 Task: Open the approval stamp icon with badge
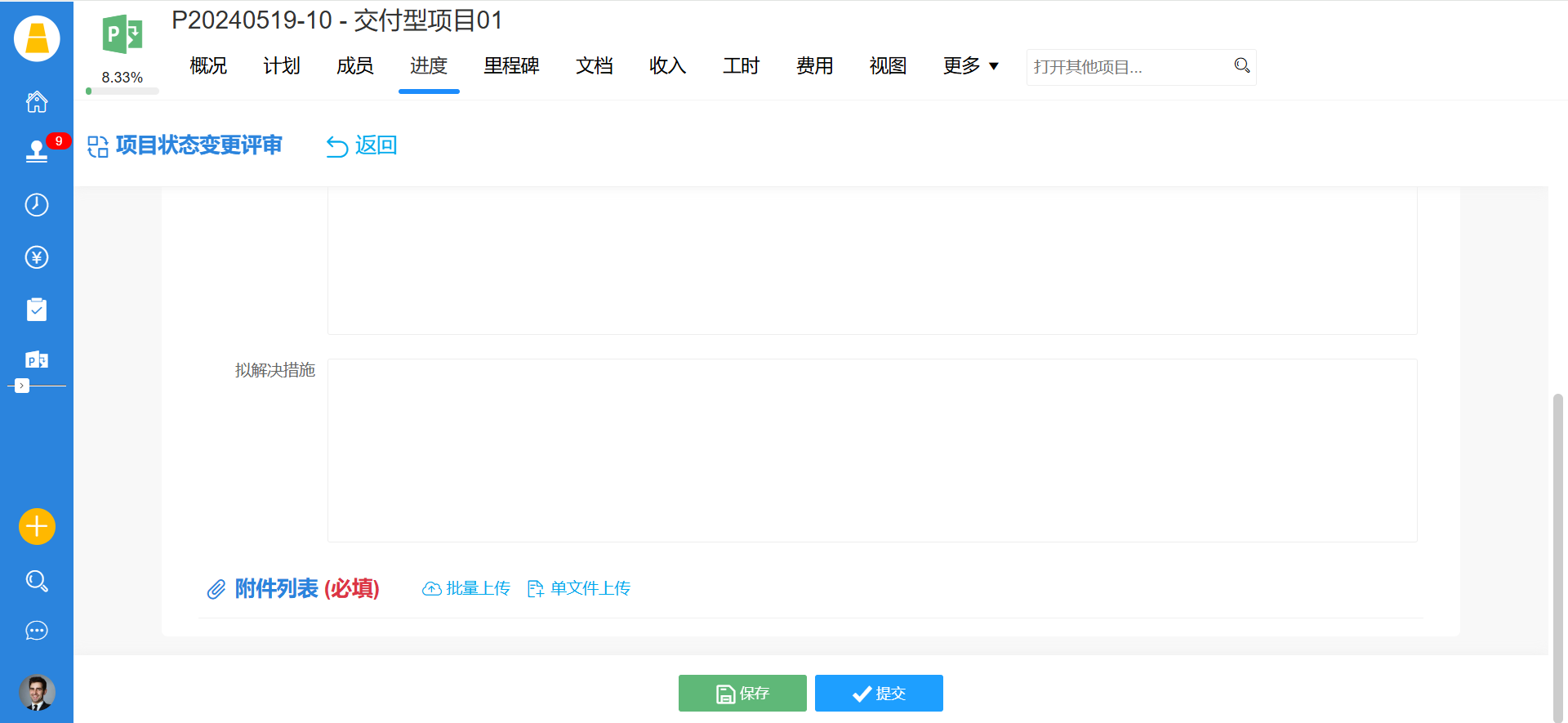pos(37,151)
